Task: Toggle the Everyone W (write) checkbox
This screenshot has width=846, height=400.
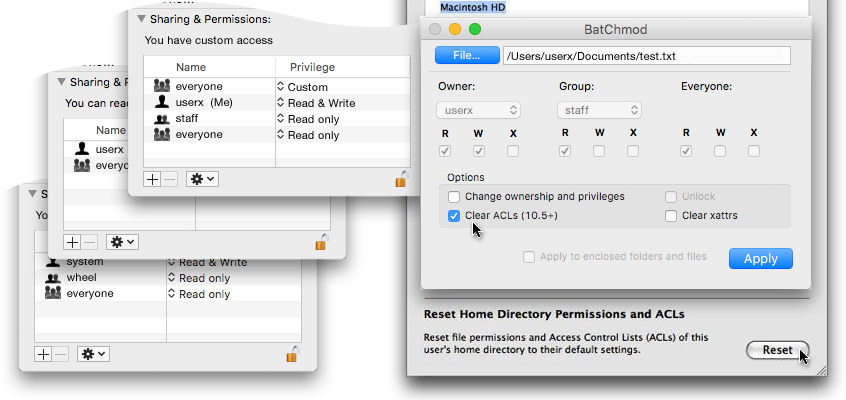Action: [720, 151]
